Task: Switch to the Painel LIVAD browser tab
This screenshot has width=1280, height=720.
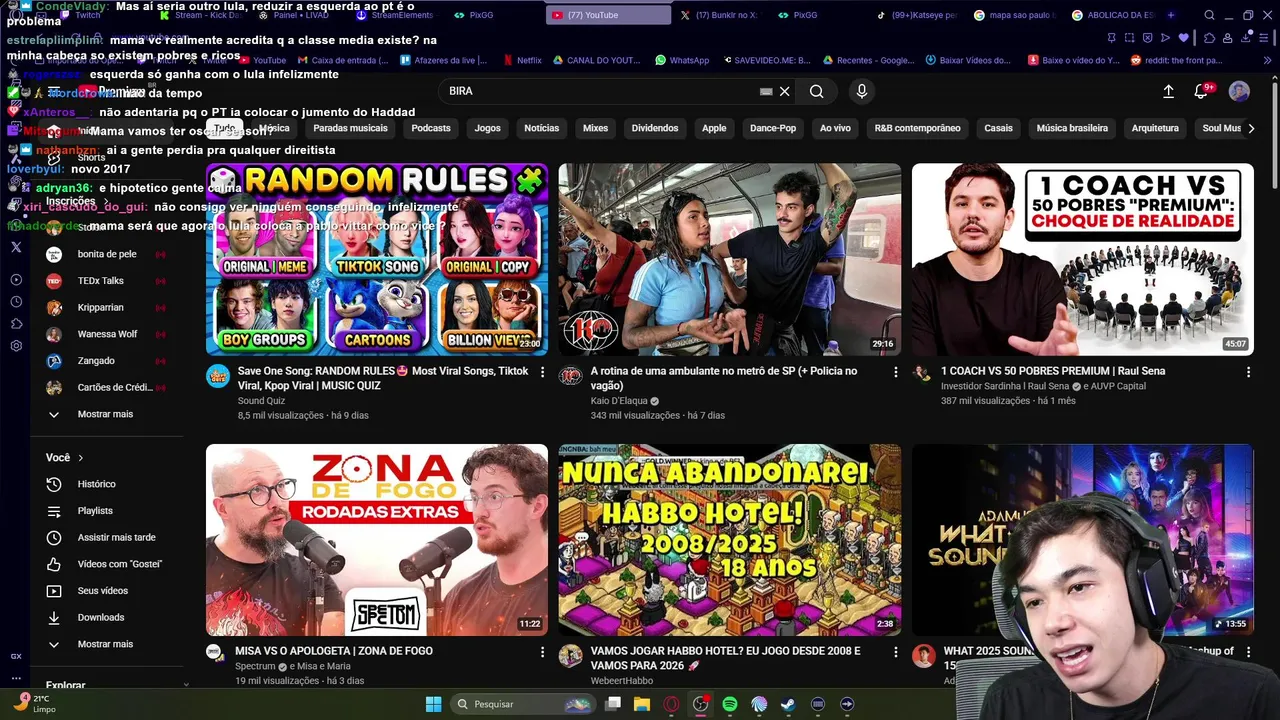Action: coord(298,15)
